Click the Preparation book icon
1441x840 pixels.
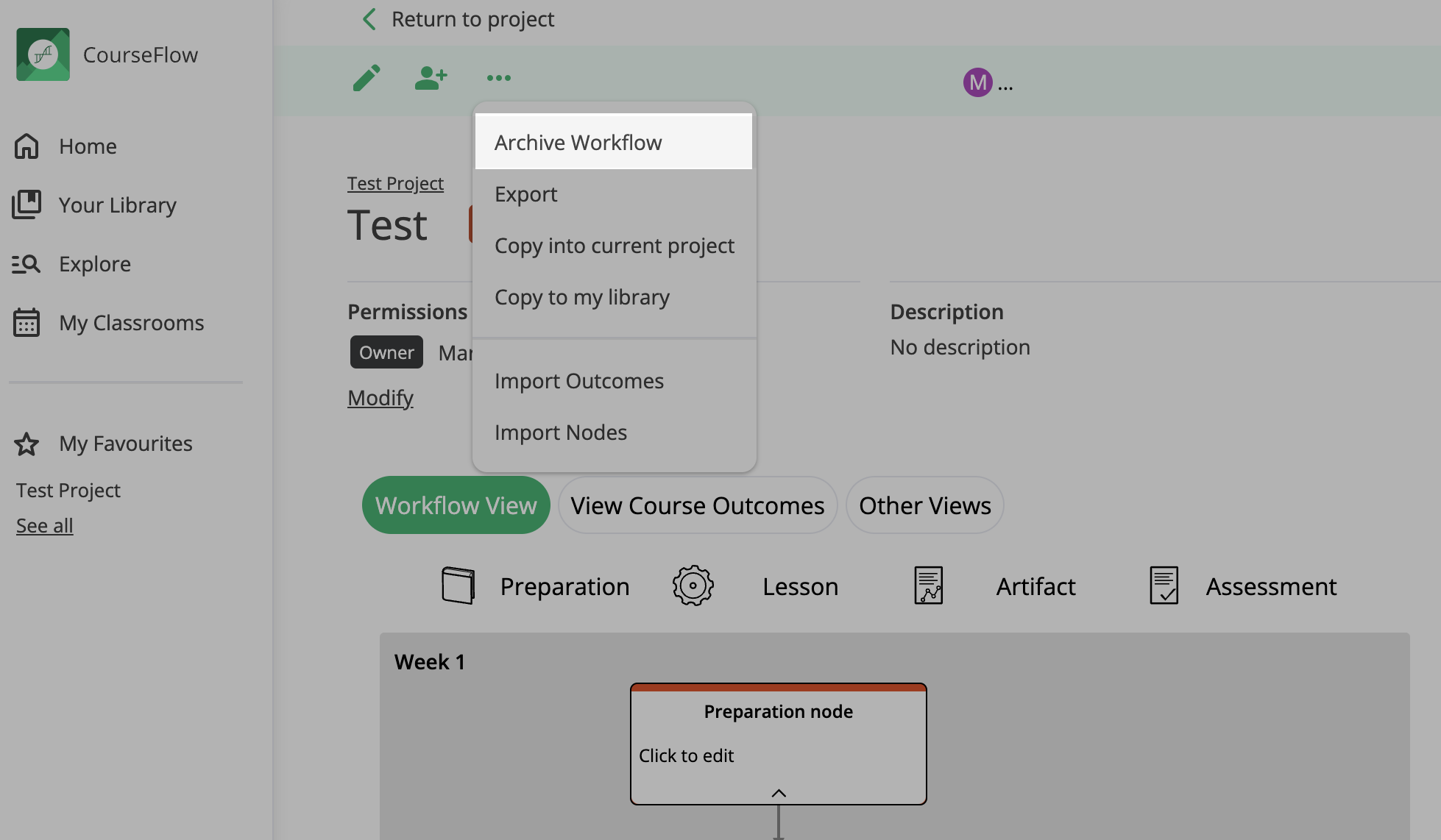(x=458, y=585)
